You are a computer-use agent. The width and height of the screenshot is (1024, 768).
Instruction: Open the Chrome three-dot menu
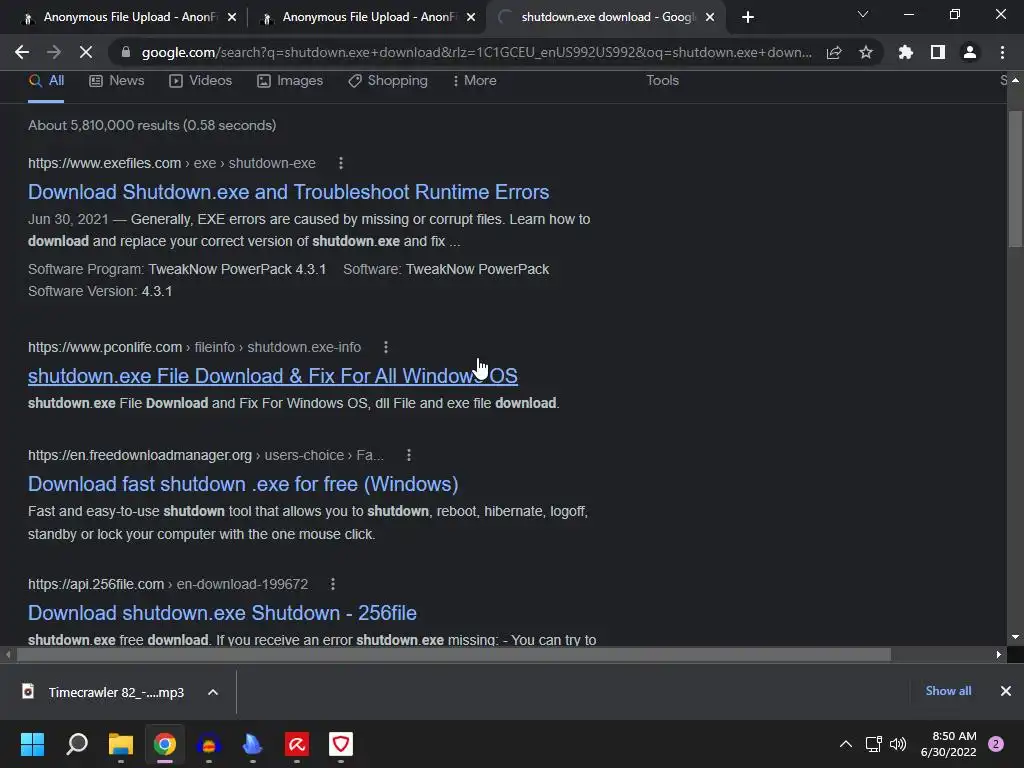tap(1002, 52)
